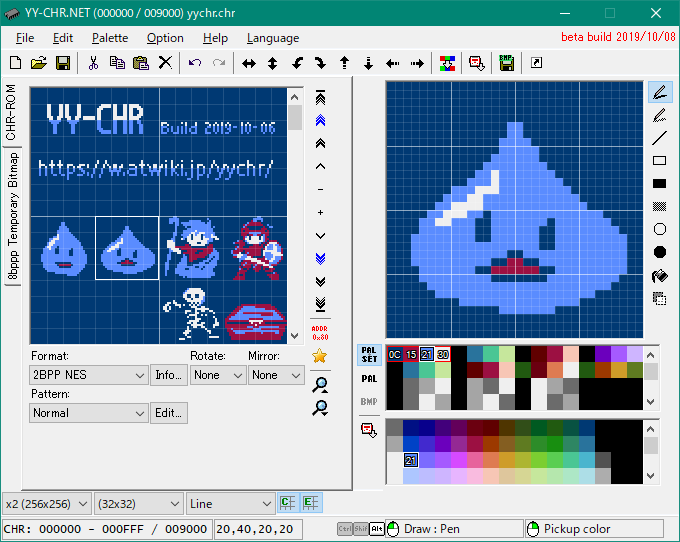Image resolution: width=680 pixels, height=542 pixels.
Task: Click the New file icon
Action: 16,63
